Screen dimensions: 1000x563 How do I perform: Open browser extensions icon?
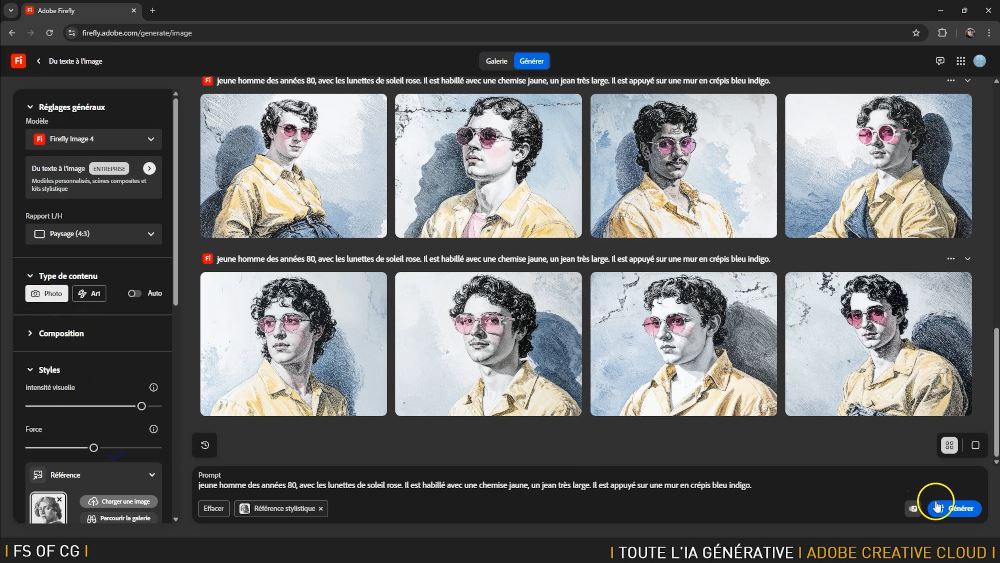pos(942,33)
